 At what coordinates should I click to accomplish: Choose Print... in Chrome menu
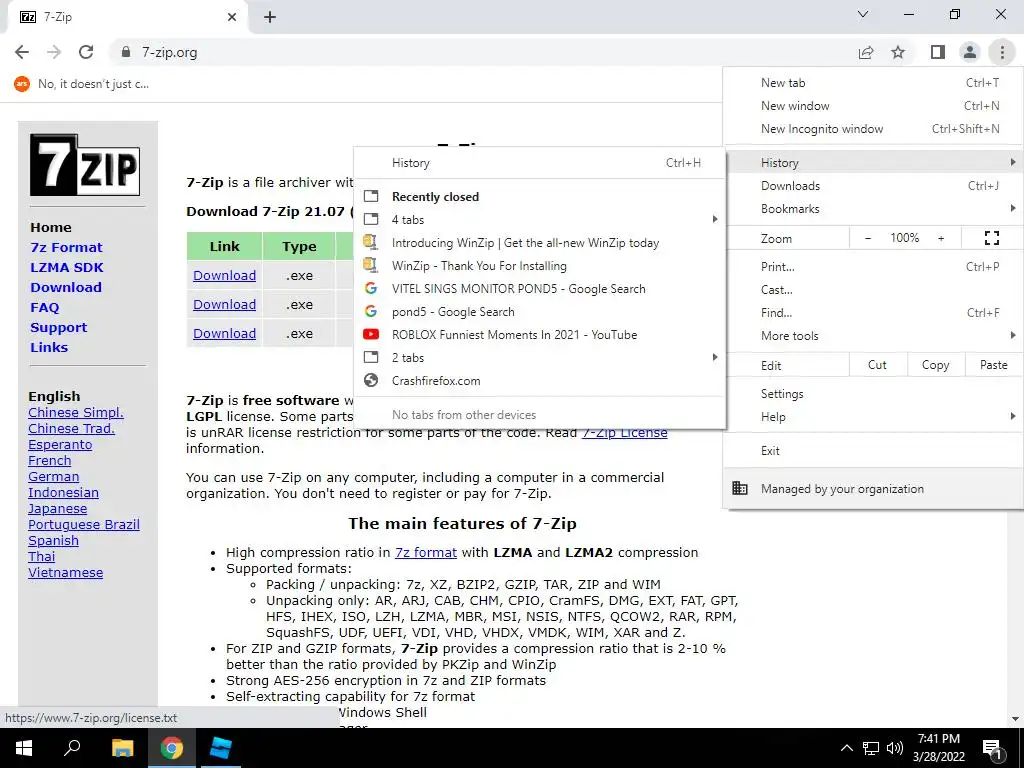[x=873, y=266]
